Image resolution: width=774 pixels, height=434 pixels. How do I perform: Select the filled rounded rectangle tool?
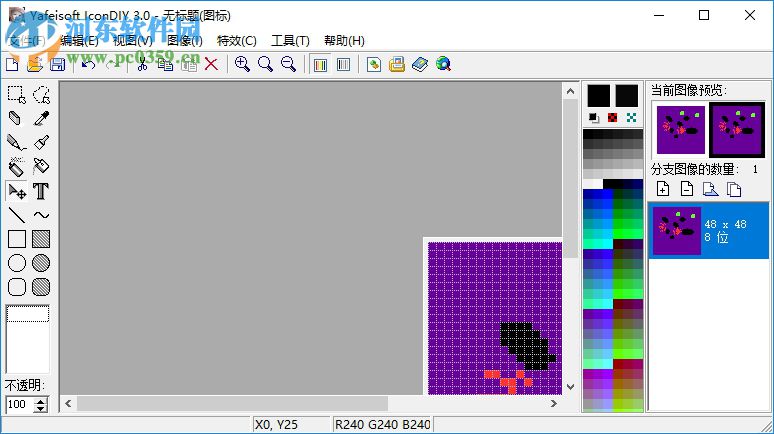41,287
